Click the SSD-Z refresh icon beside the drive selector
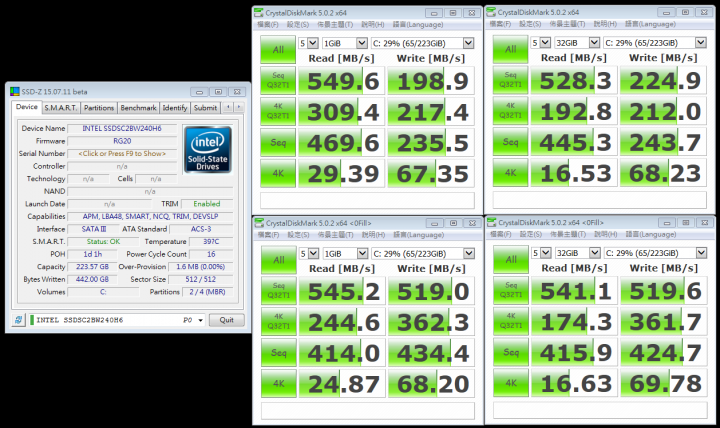This screenshot has width=720, height=428. coord(18,320)
